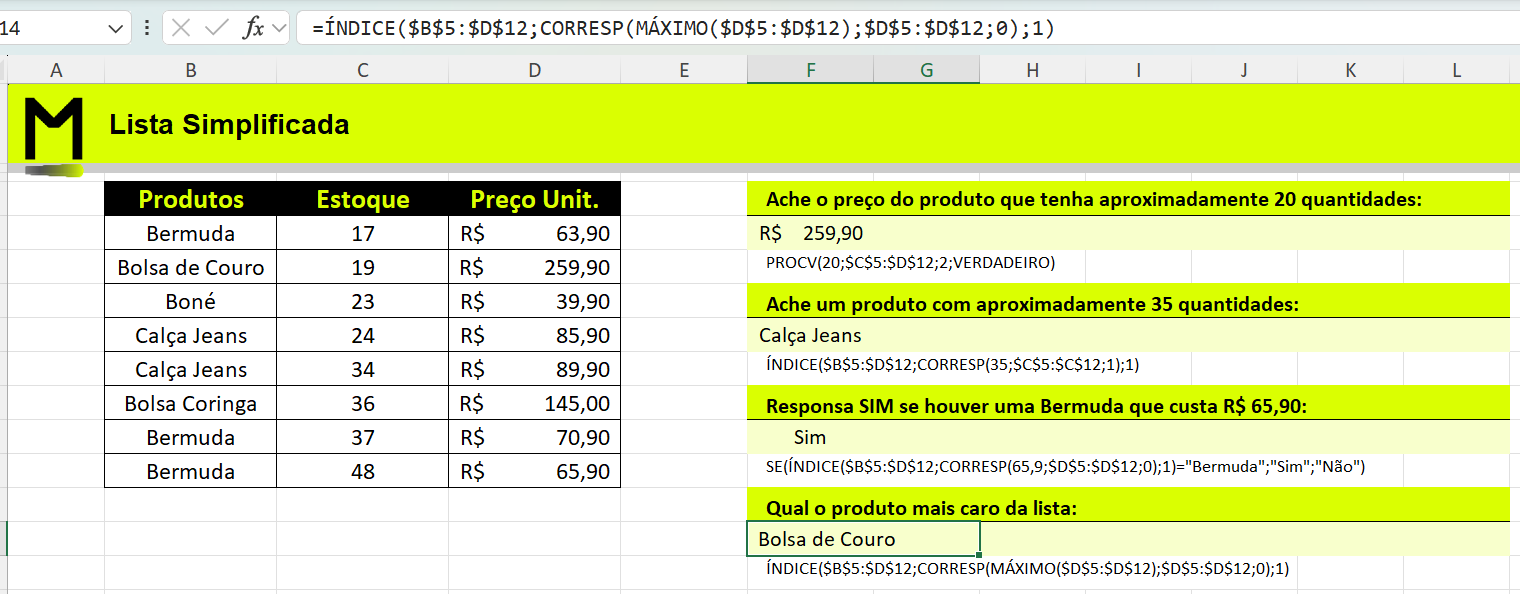The width and height of the screenshot is (1520, 594).
Task: Click the SE(ÍNDICE formula text cell
Action: coord(1066,467)
